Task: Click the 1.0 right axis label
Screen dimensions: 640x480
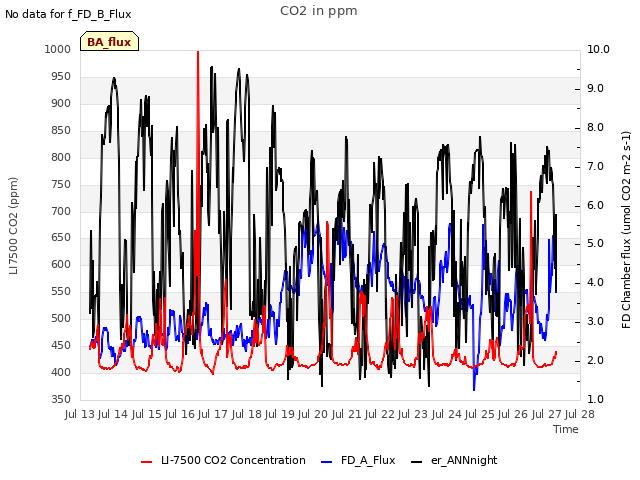Action: (x=596, y=399)
